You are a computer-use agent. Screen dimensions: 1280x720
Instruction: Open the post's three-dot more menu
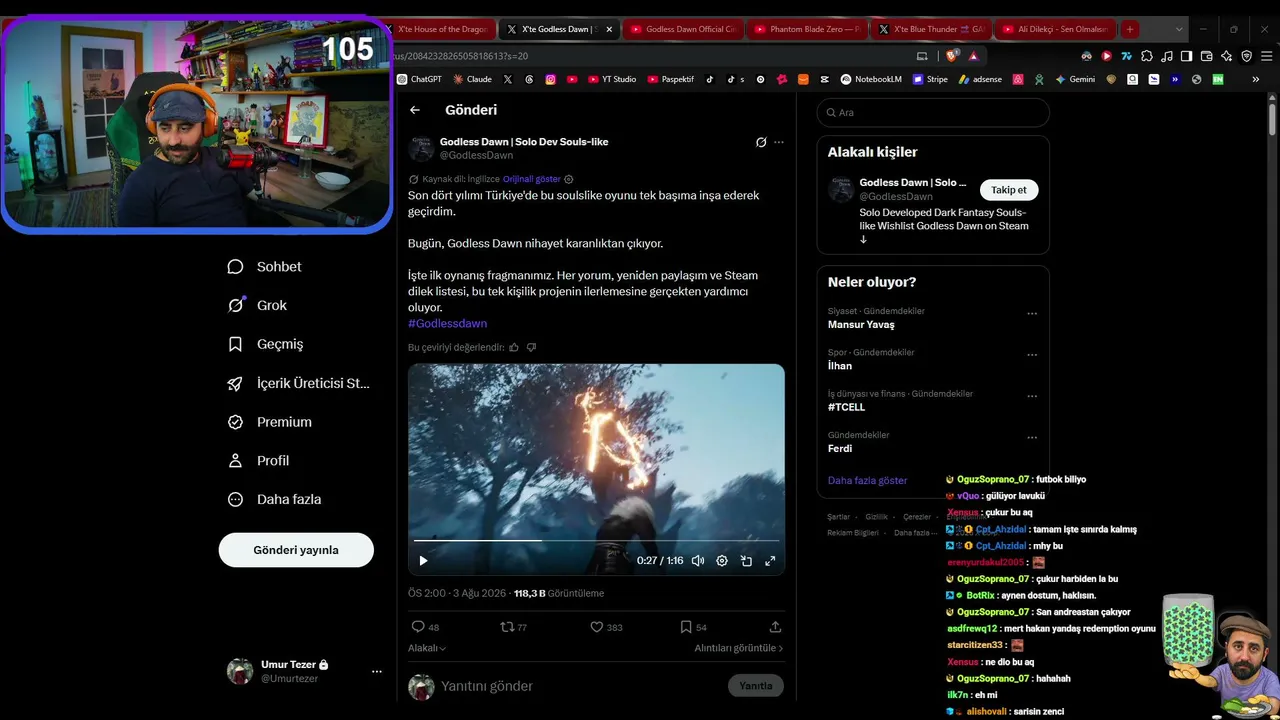779,142
